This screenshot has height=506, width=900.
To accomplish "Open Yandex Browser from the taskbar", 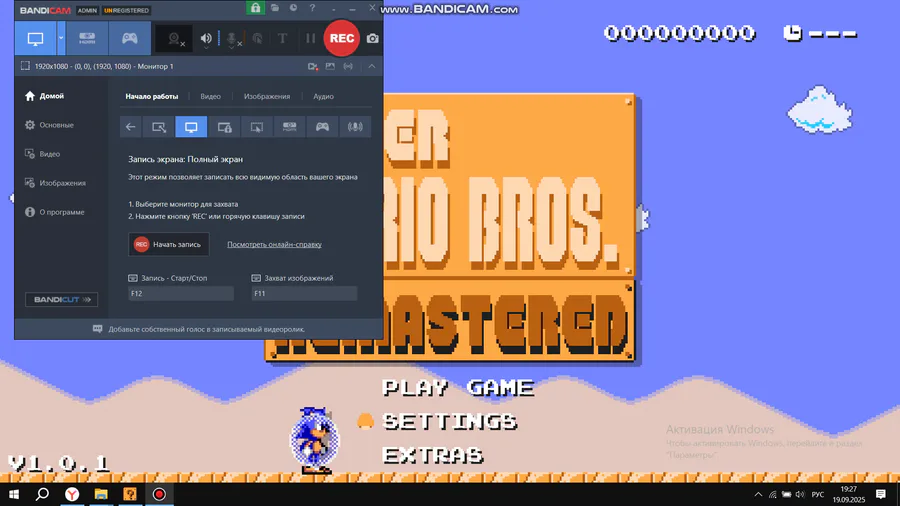I will 72,495.
